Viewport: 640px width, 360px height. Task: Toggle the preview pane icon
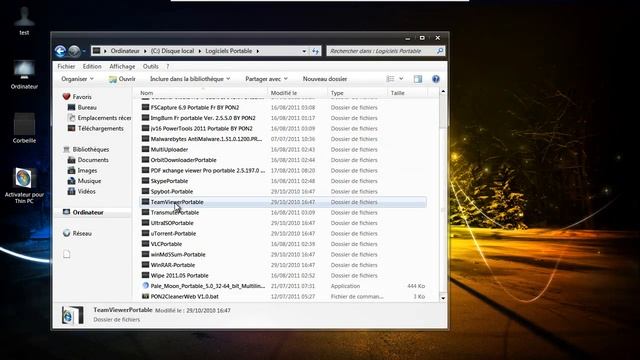pos(418,79)
